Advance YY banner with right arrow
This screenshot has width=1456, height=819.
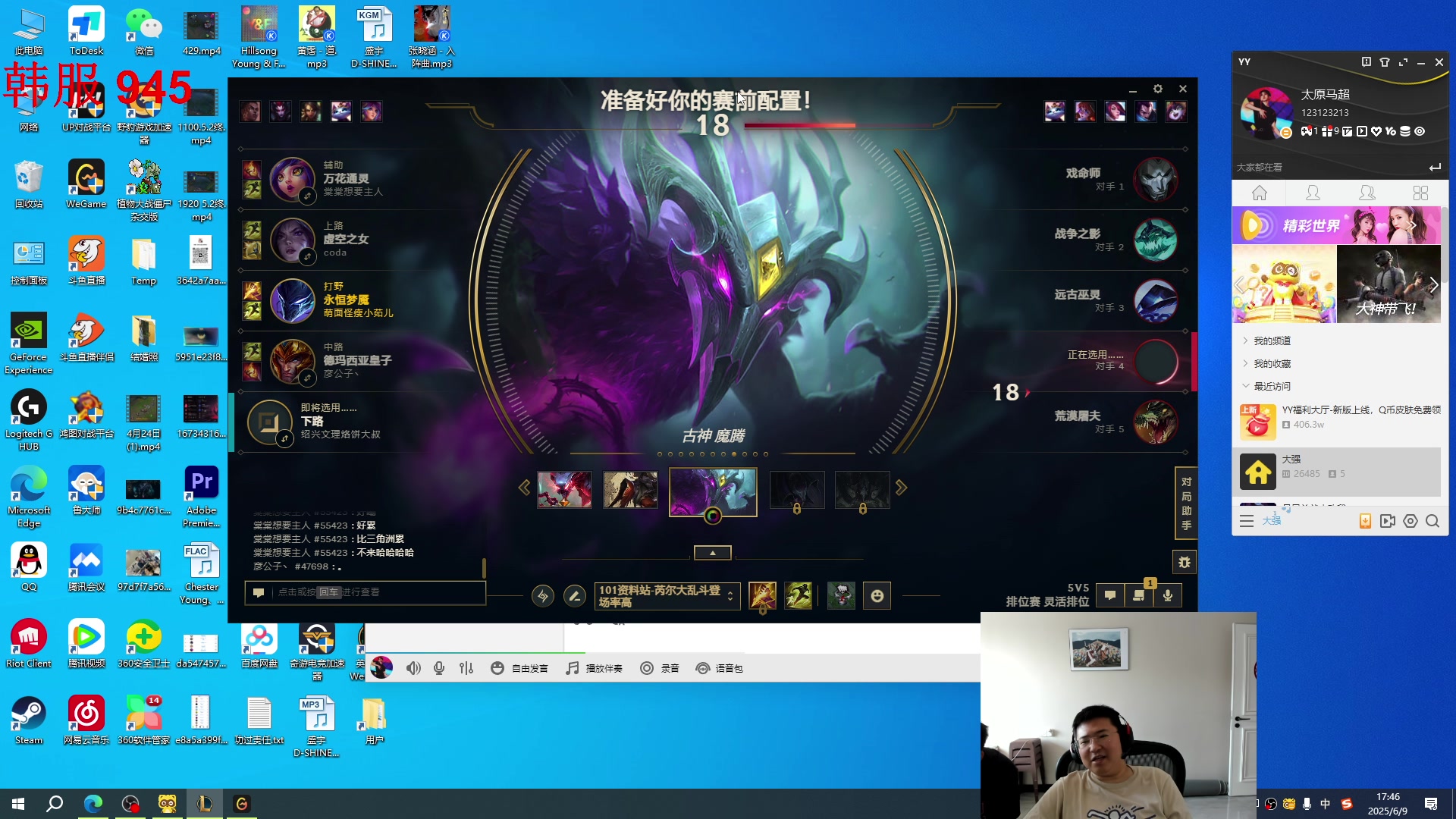(x=1433, y=285)
